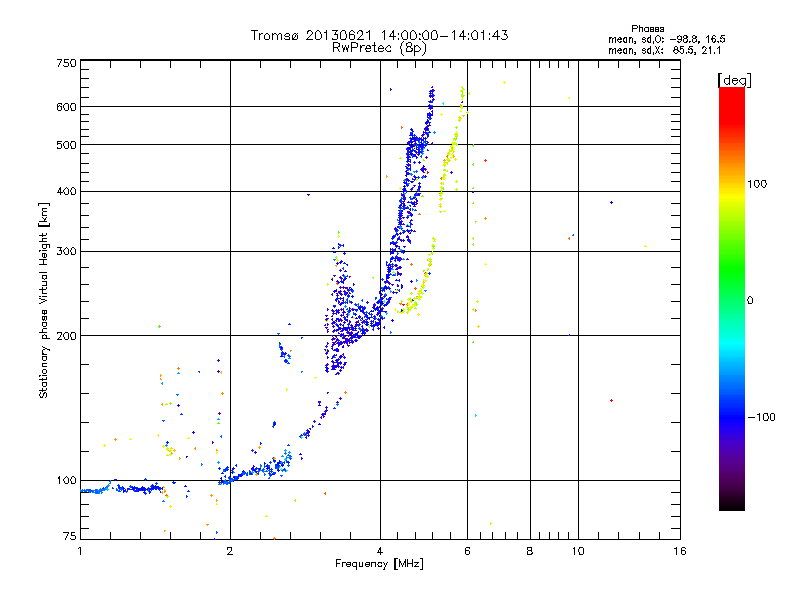Click the "mean, sd,X: 85.5, 21.1" line

point(664,50)
